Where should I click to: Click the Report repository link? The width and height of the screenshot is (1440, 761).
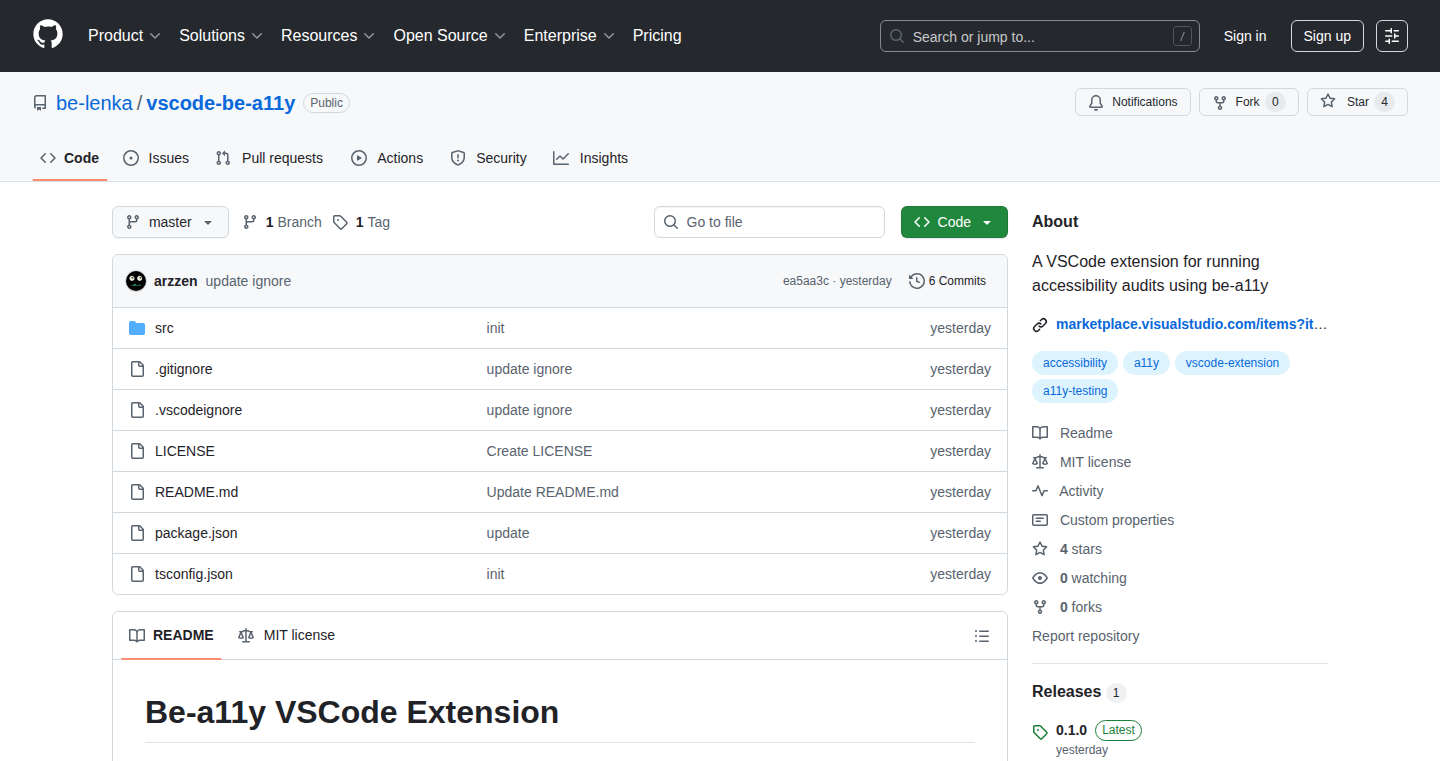tap(1085, 636)
